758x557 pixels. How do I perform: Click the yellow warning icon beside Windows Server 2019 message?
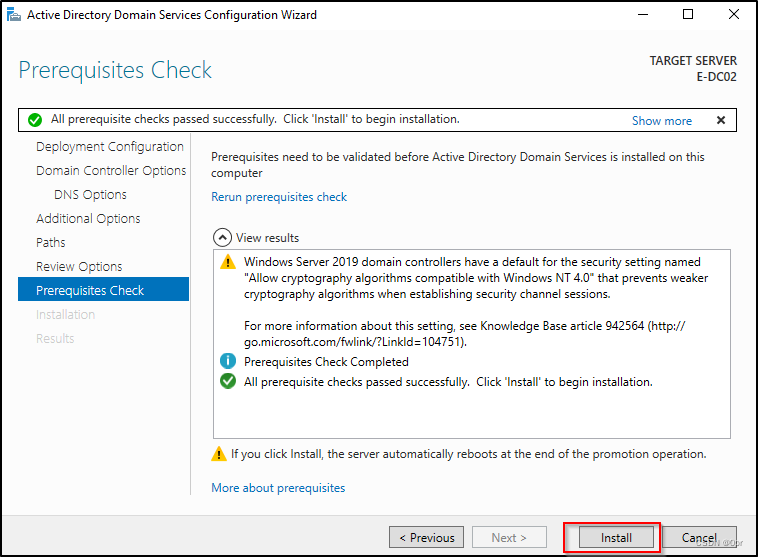[228, 262]
